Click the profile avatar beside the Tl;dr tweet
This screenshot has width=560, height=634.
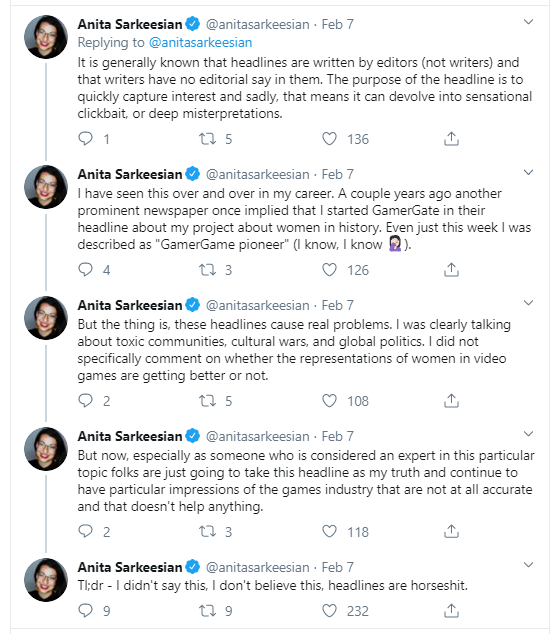click(x=46, y=580)
